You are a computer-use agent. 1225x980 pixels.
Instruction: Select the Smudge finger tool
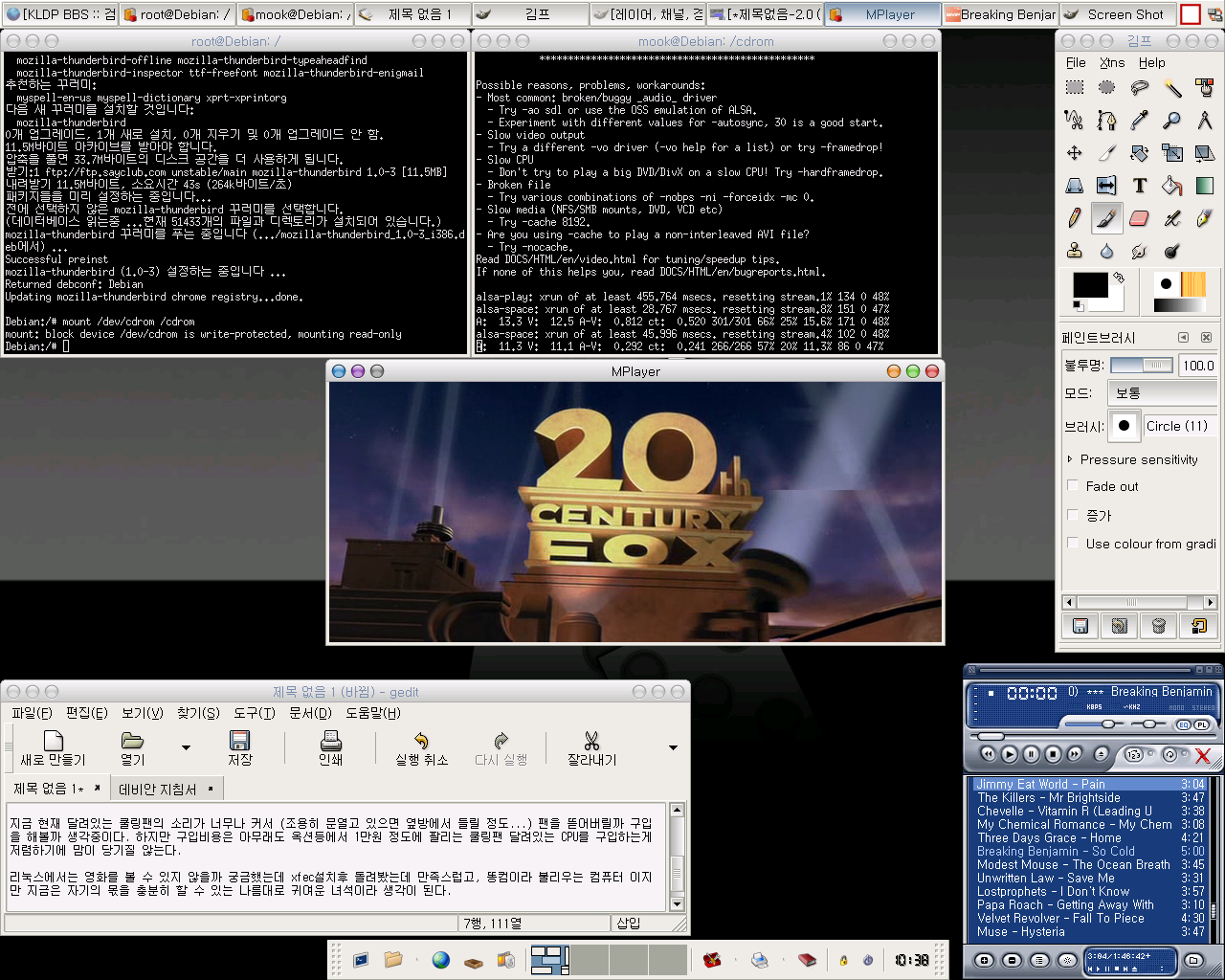tap(1139, 251)
